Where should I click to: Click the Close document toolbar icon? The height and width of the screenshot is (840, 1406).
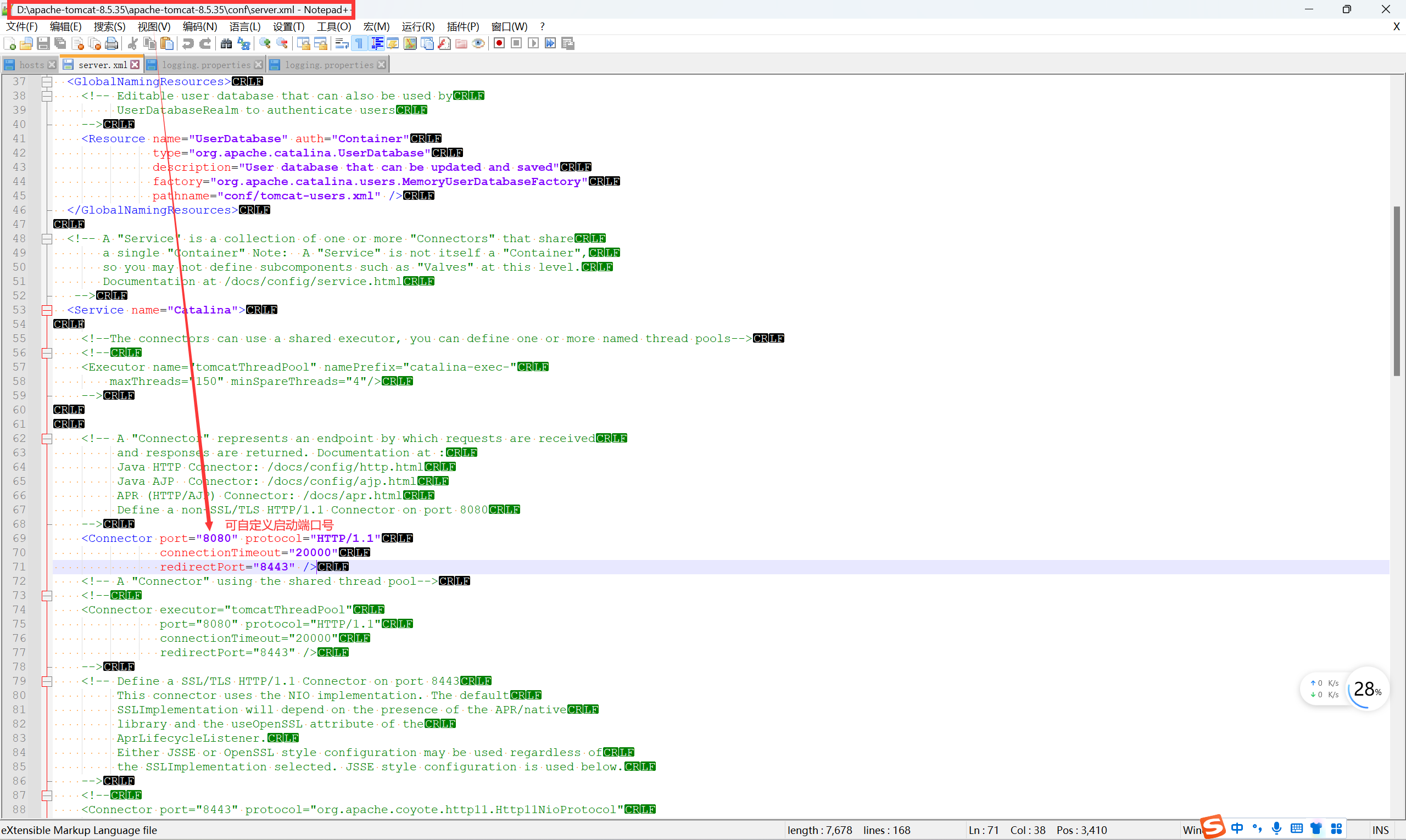pos(78,43)
